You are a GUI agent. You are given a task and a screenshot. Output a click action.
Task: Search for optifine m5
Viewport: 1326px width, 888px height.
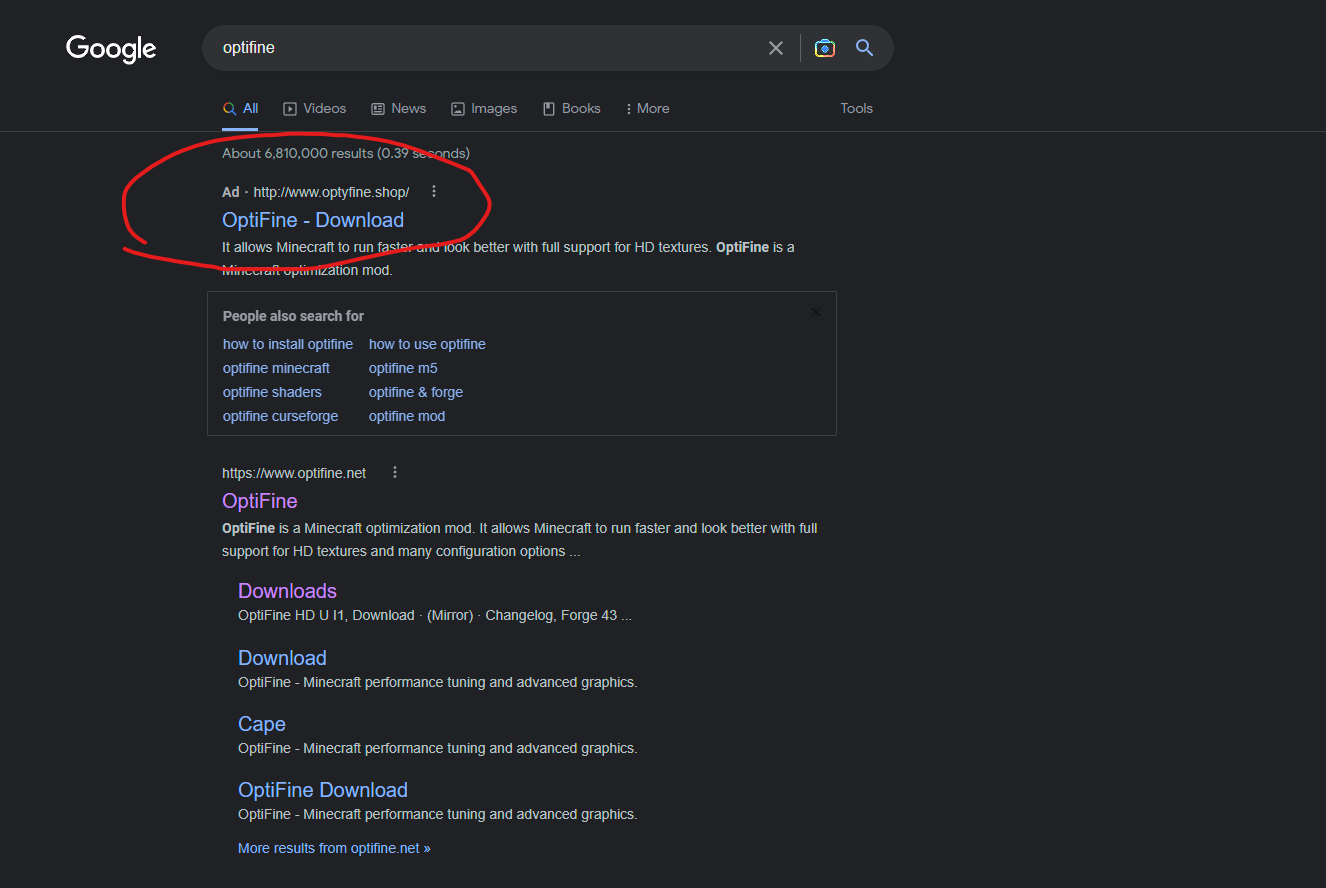[x=403, y=368]
